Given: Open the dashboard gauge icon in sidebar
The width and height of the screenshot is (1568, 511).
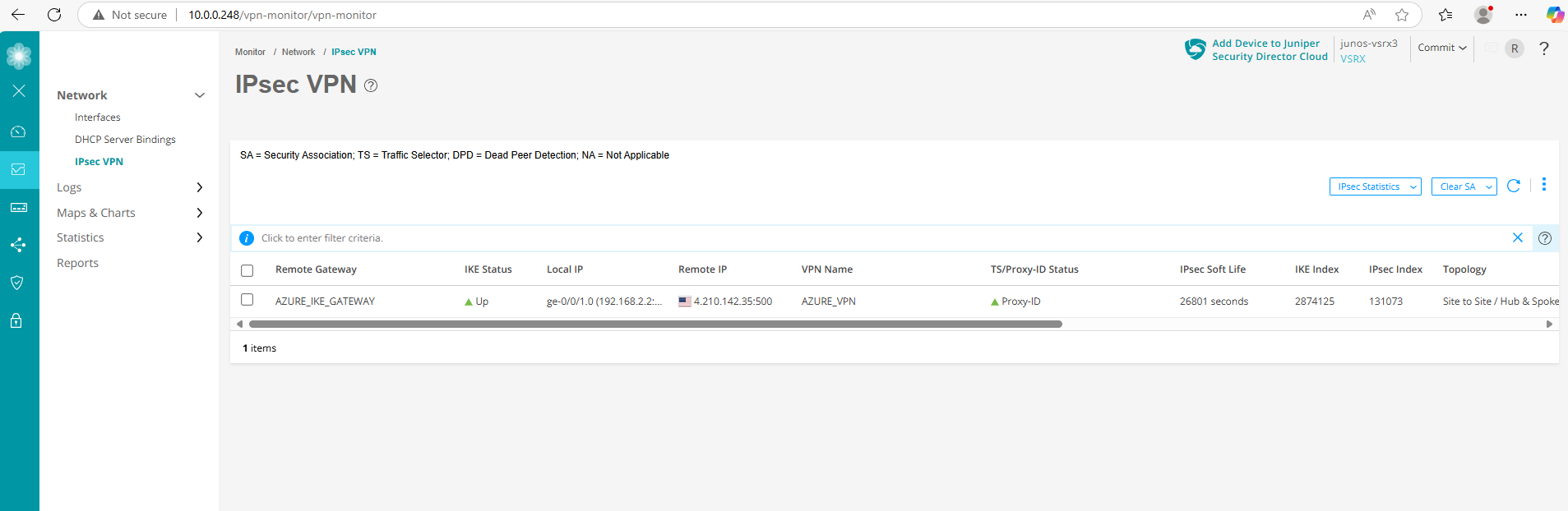Looking at the screenshot, I should [18, 131].
